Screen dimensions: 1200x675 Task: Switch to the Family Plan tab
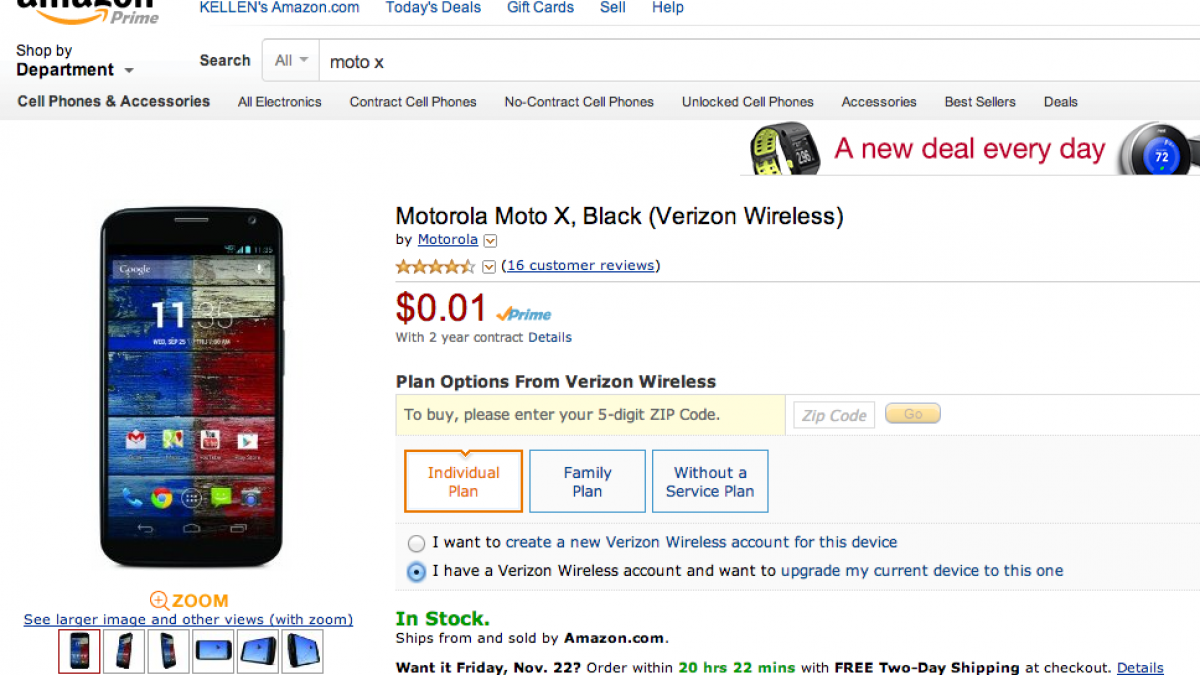(x=587, y=481)
